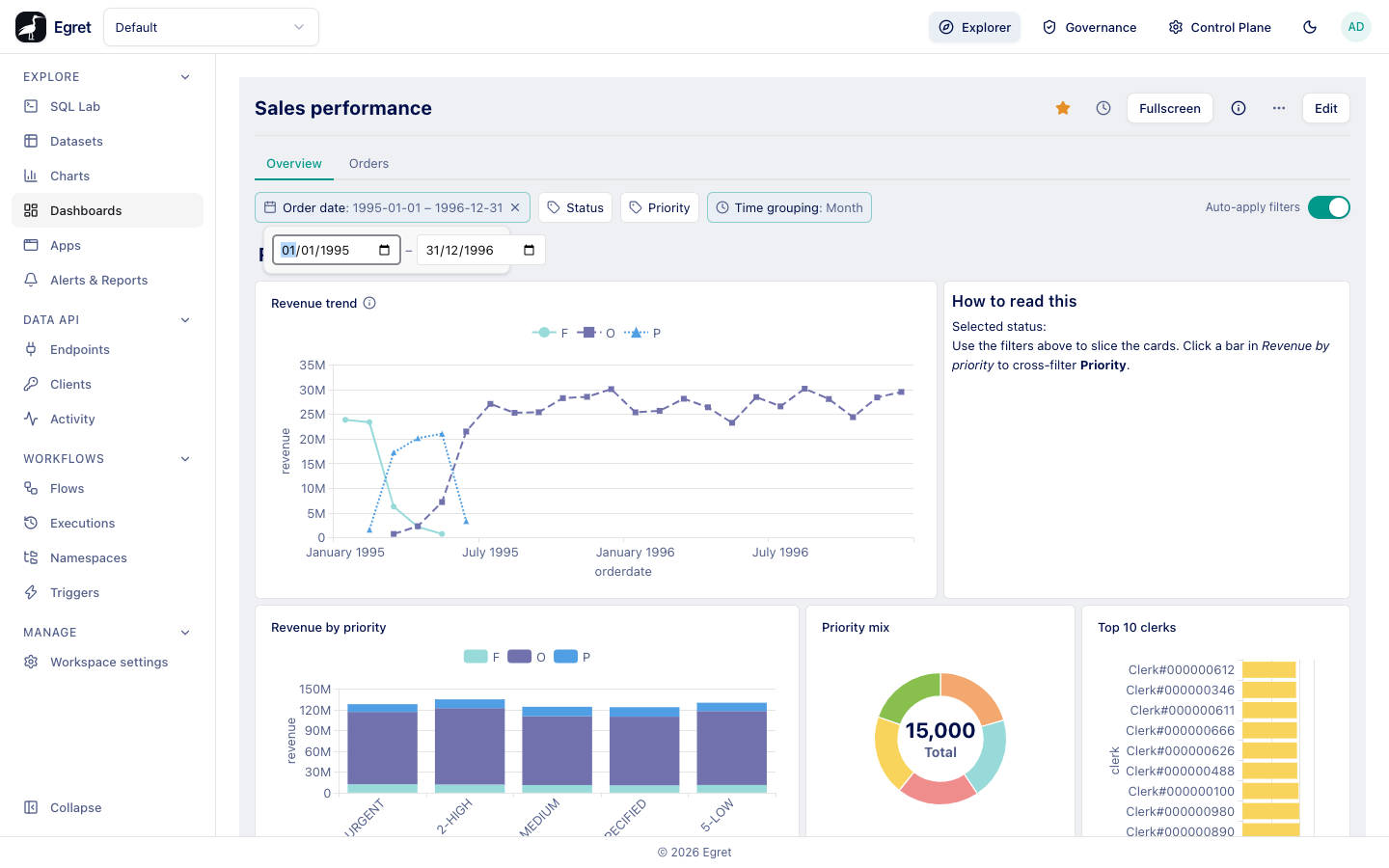The width and height of the screenshot is (1389, 868).
Task: Click the P color swatch in bar legend
Action: click(566, 657)
